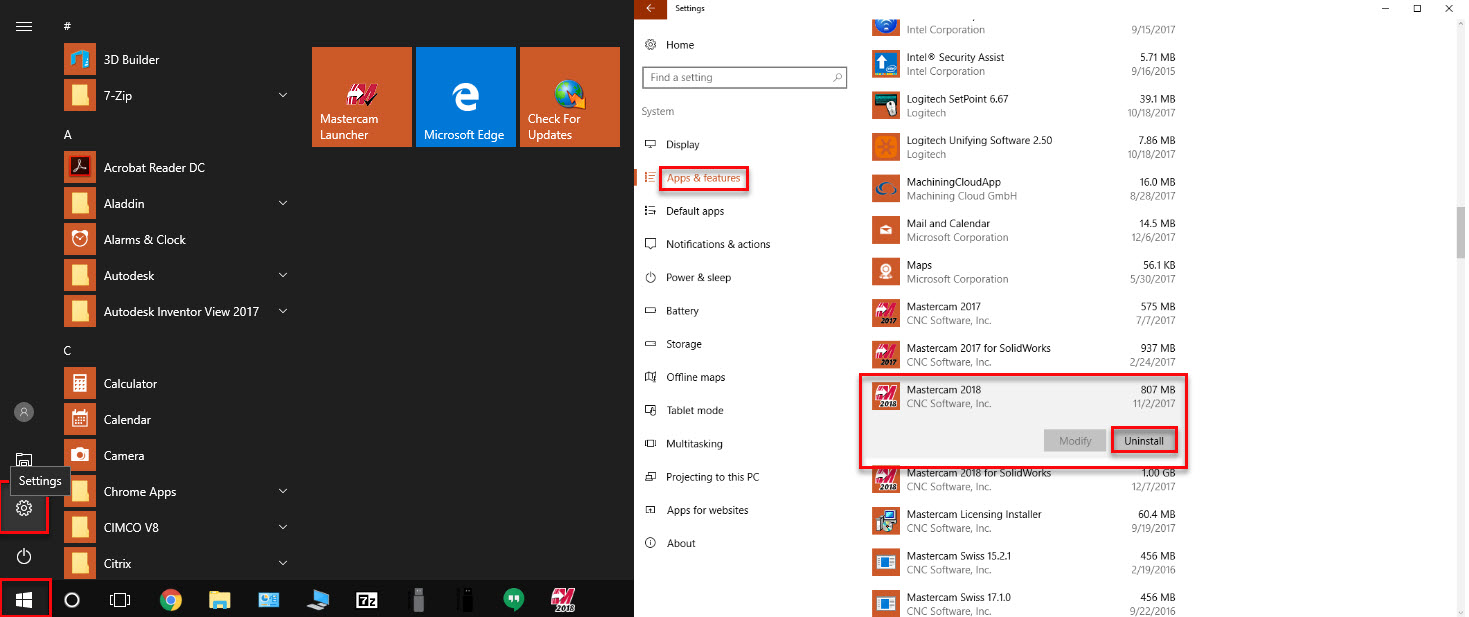Click the Power icon in Start menu
Screen dimensions: 1469x617
pyautogui.click(x=24, y=556)
